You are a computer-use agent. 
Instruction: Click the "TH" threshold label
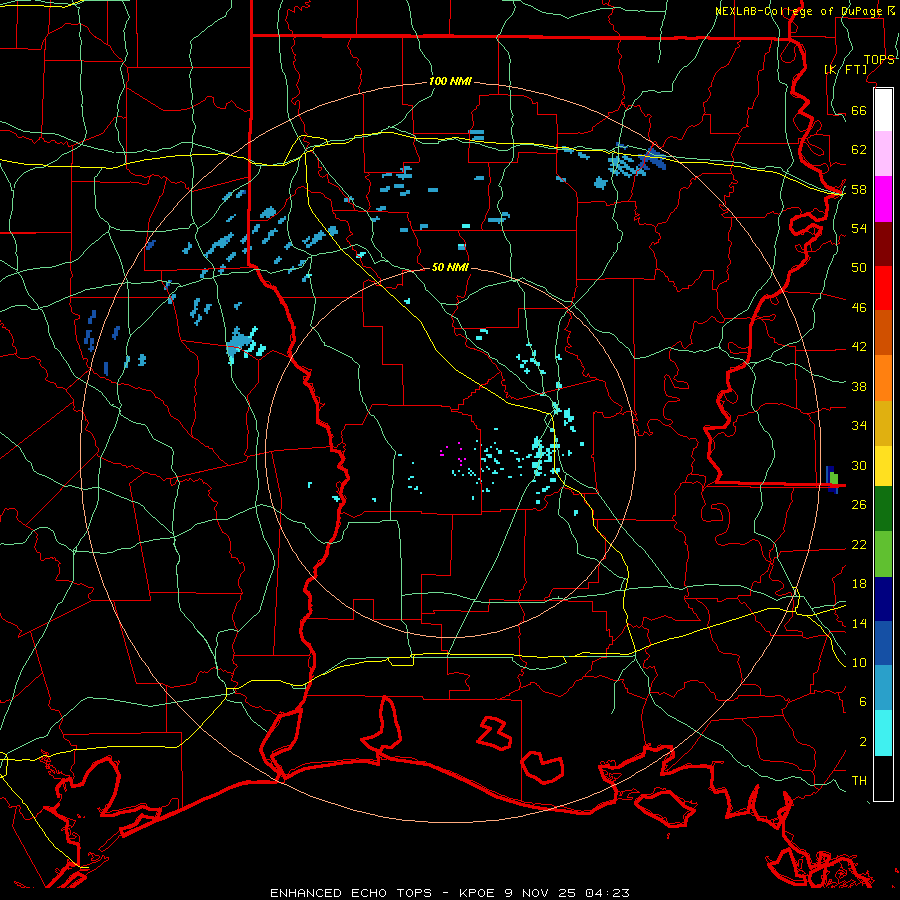click(859, 780)
